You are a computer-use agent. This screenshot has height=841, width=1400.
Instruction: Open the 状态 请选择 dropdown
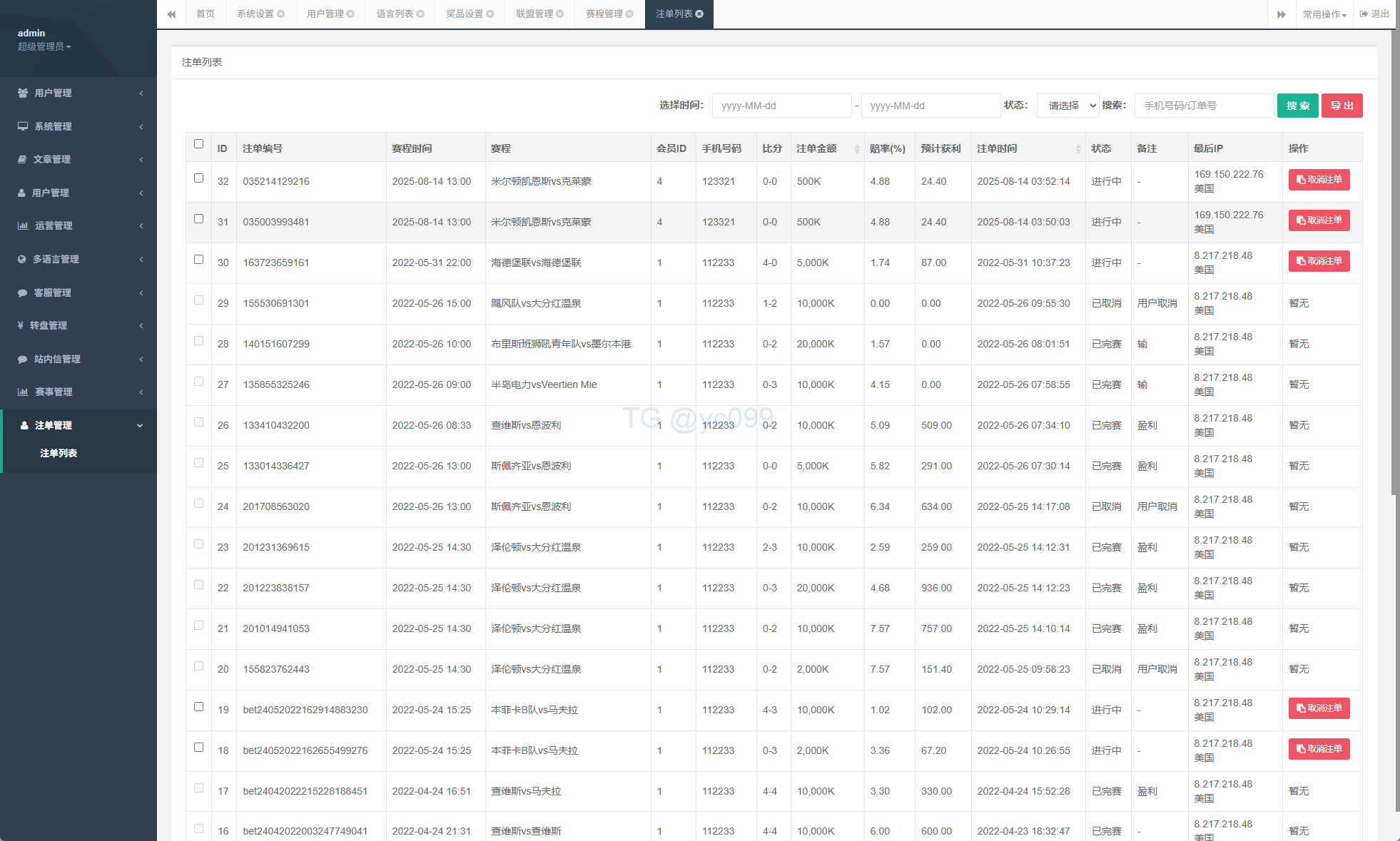1068,106
